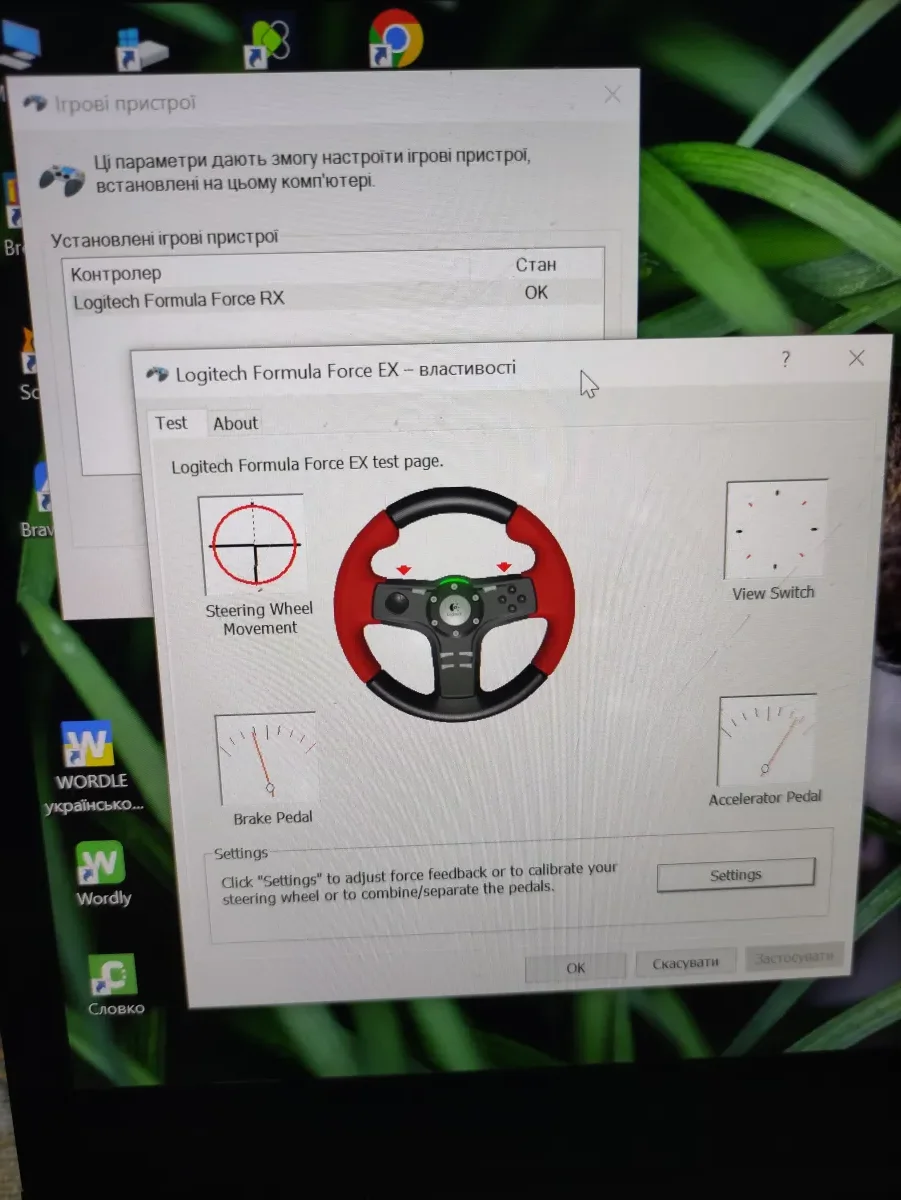
Task: Open the Settings button for force feedback
Action: [x=735, y=875]
